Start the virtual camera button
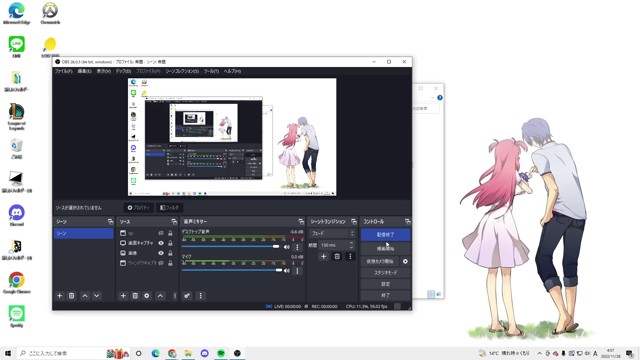The height and width of the screenshot is (360, 640). (x=380, y=261)
